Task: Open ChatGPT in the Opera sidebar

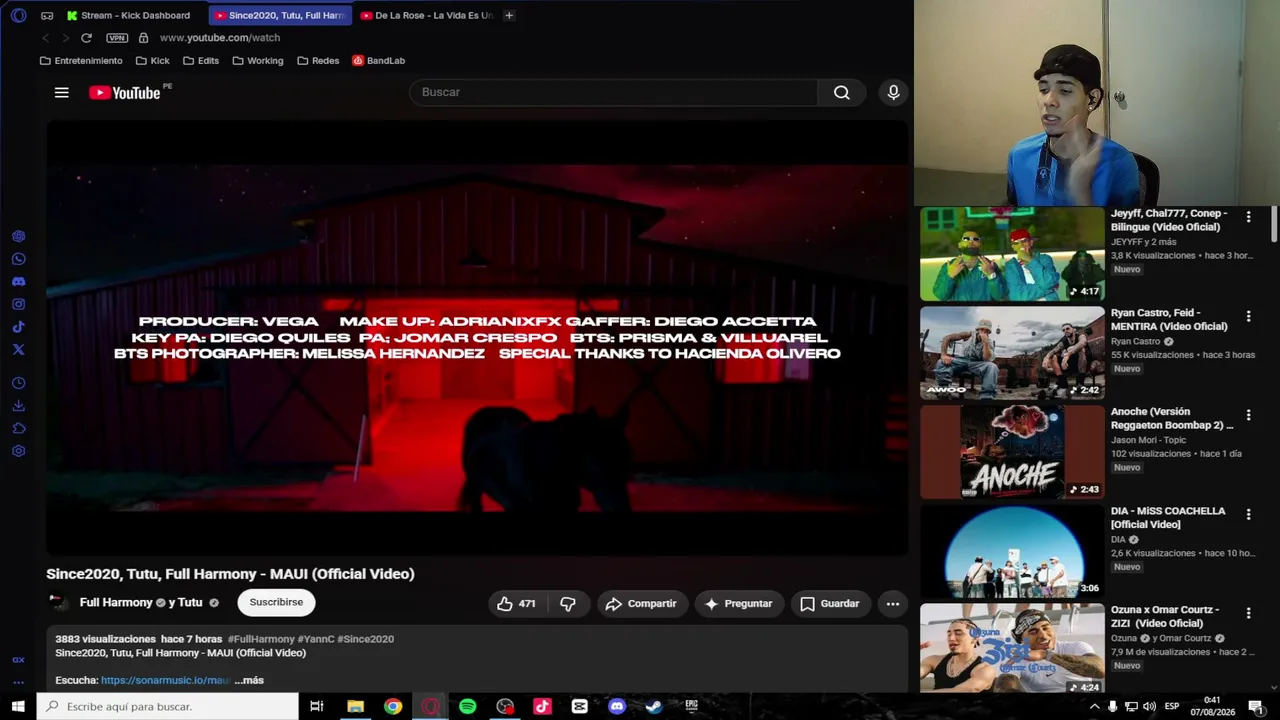Action: tap(18, 237)
